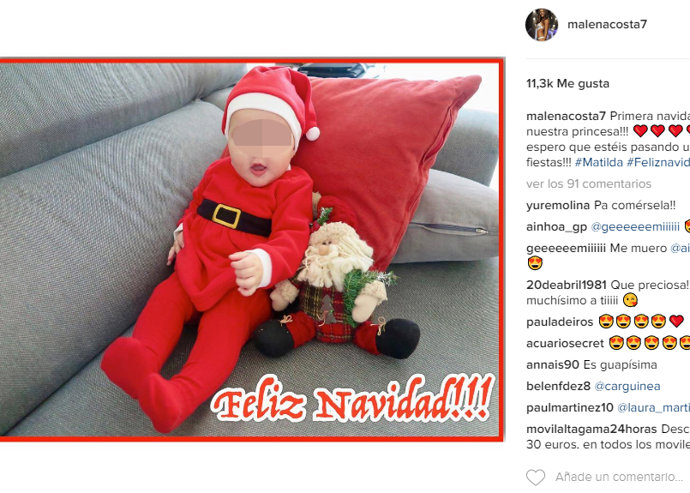Expand ver los 91 comentarios
The height and width of the screenshot is (493, 690).
click(x=589, y=184)
